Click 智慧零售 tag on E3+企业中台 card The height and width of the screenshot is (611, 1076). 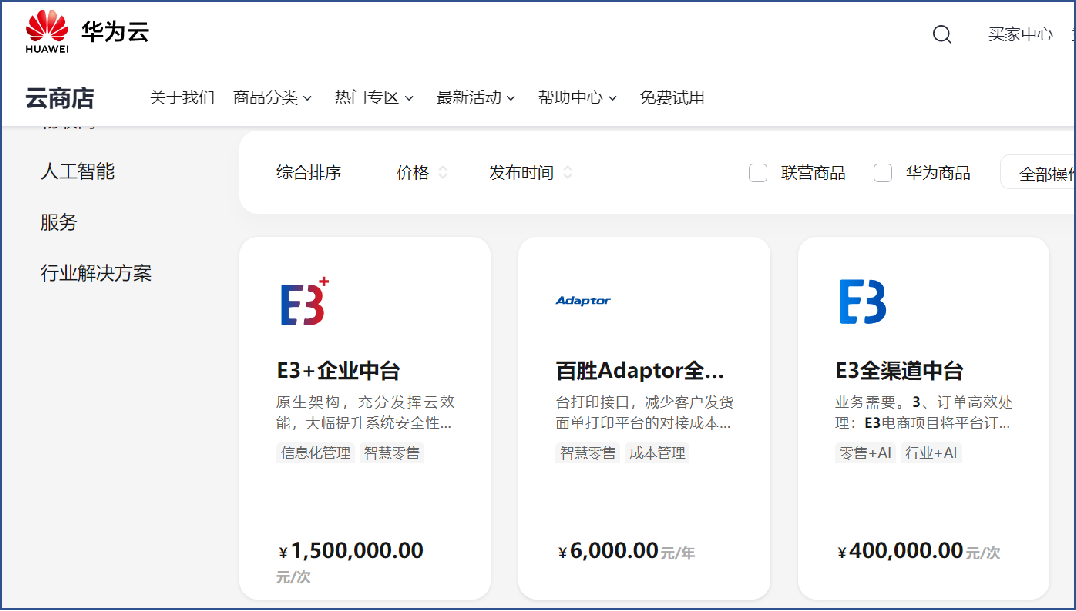click(x=392, y=453)
